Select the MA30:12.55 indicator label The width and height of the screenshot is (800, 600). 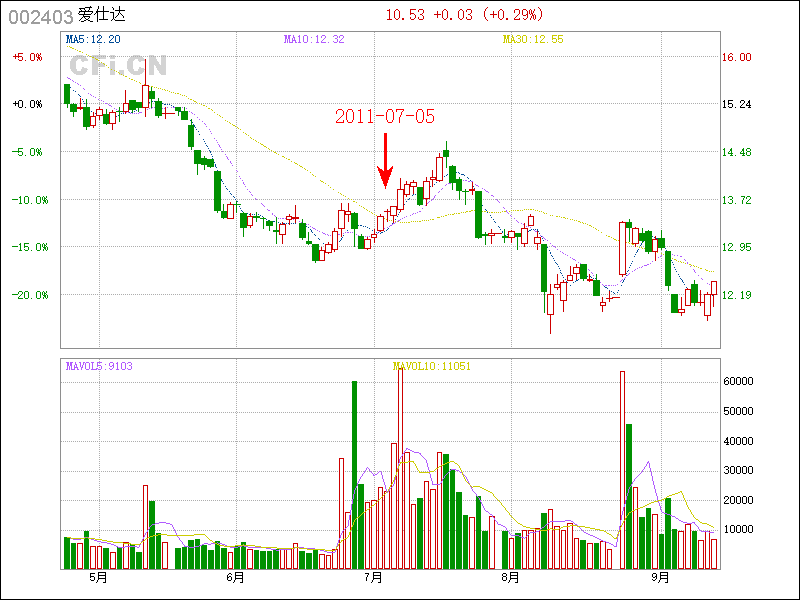click(533, 39)
